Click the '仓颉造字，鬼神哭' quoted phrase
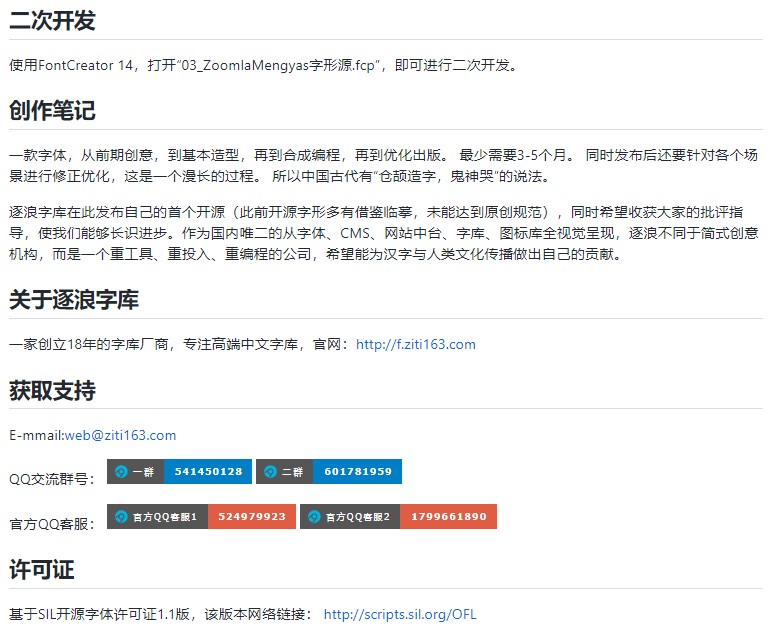Viewport: 778px width, 637px height. pos(436,176)
